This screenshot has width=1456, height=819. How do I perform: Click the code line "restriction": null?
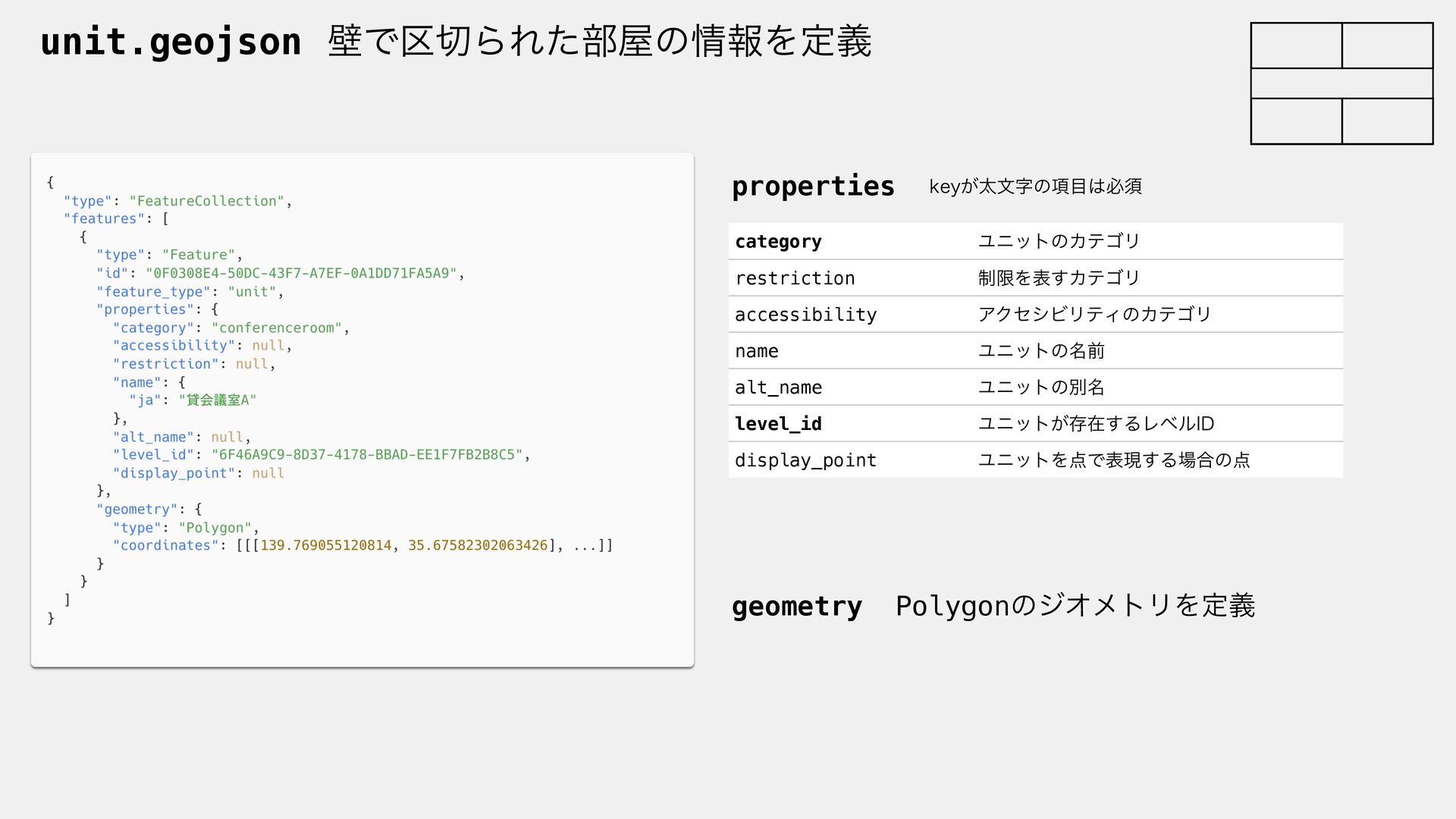coord(193,364)
